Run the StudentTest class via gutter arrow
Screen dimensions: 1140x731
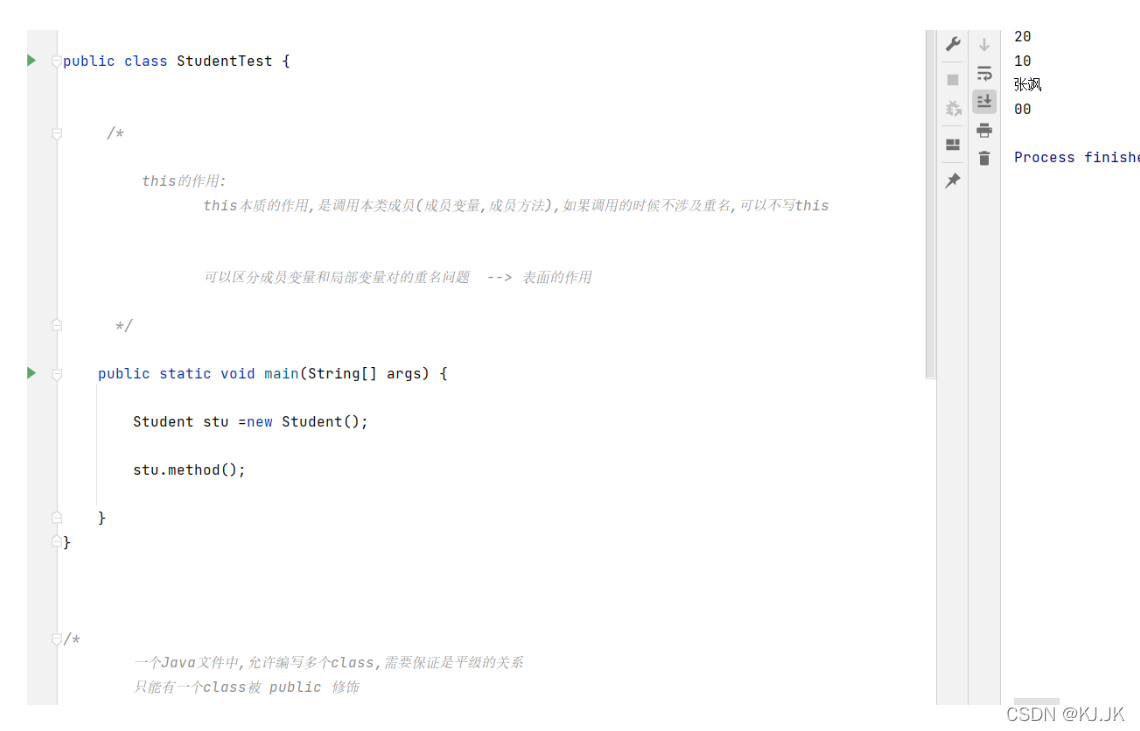32,61
